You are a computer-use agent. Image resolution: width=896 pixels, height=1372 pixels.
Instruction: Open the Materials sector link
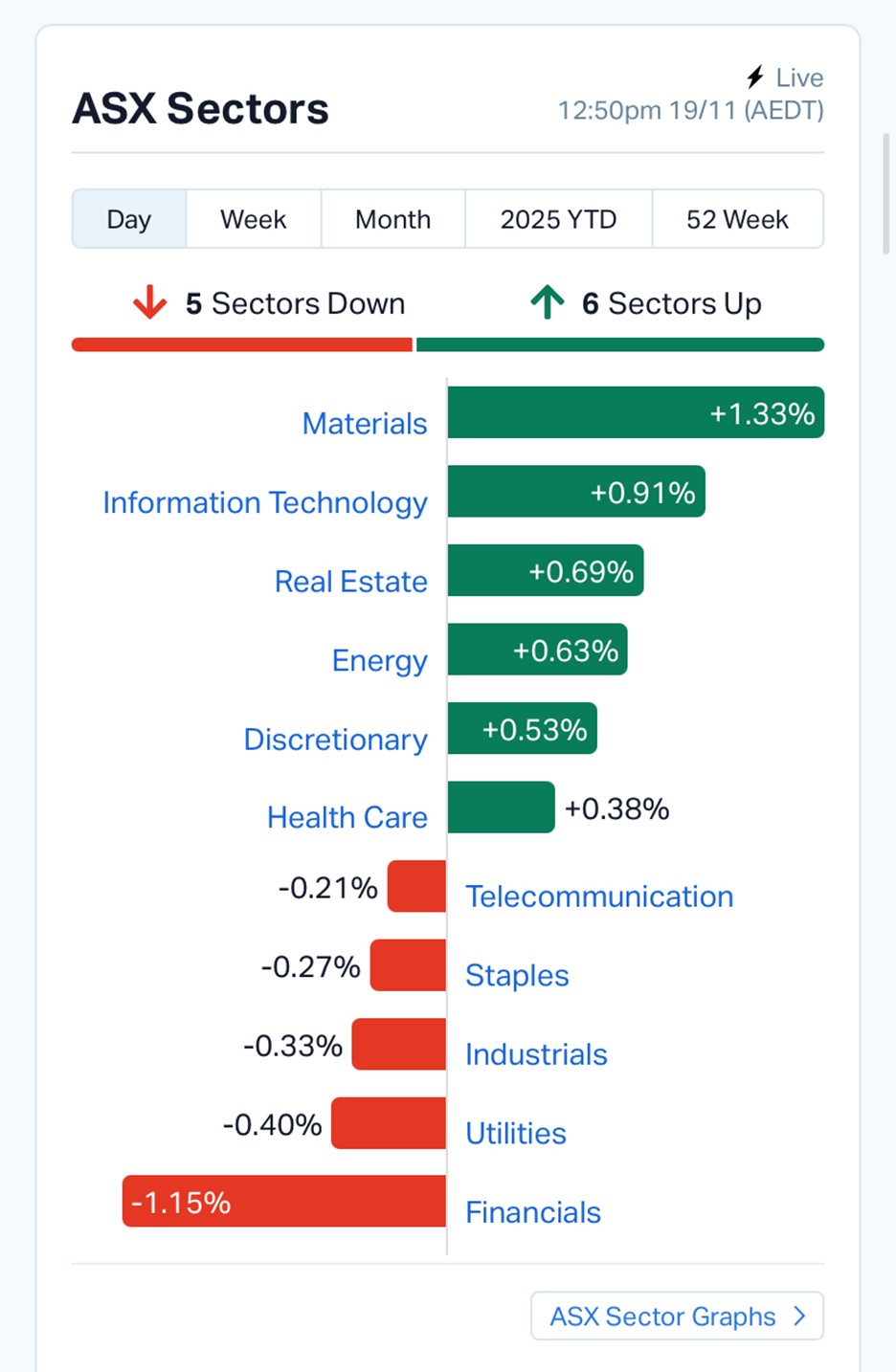pyautogui.click(x=365, y=423)
